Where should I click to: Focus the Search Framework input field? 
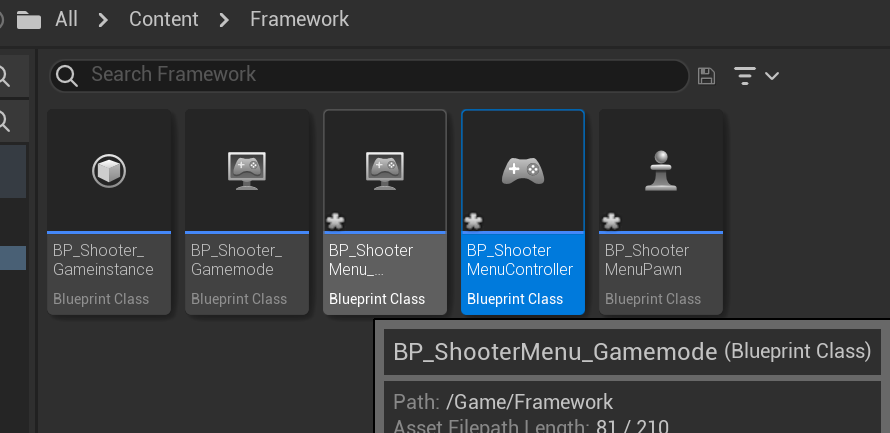369,75
